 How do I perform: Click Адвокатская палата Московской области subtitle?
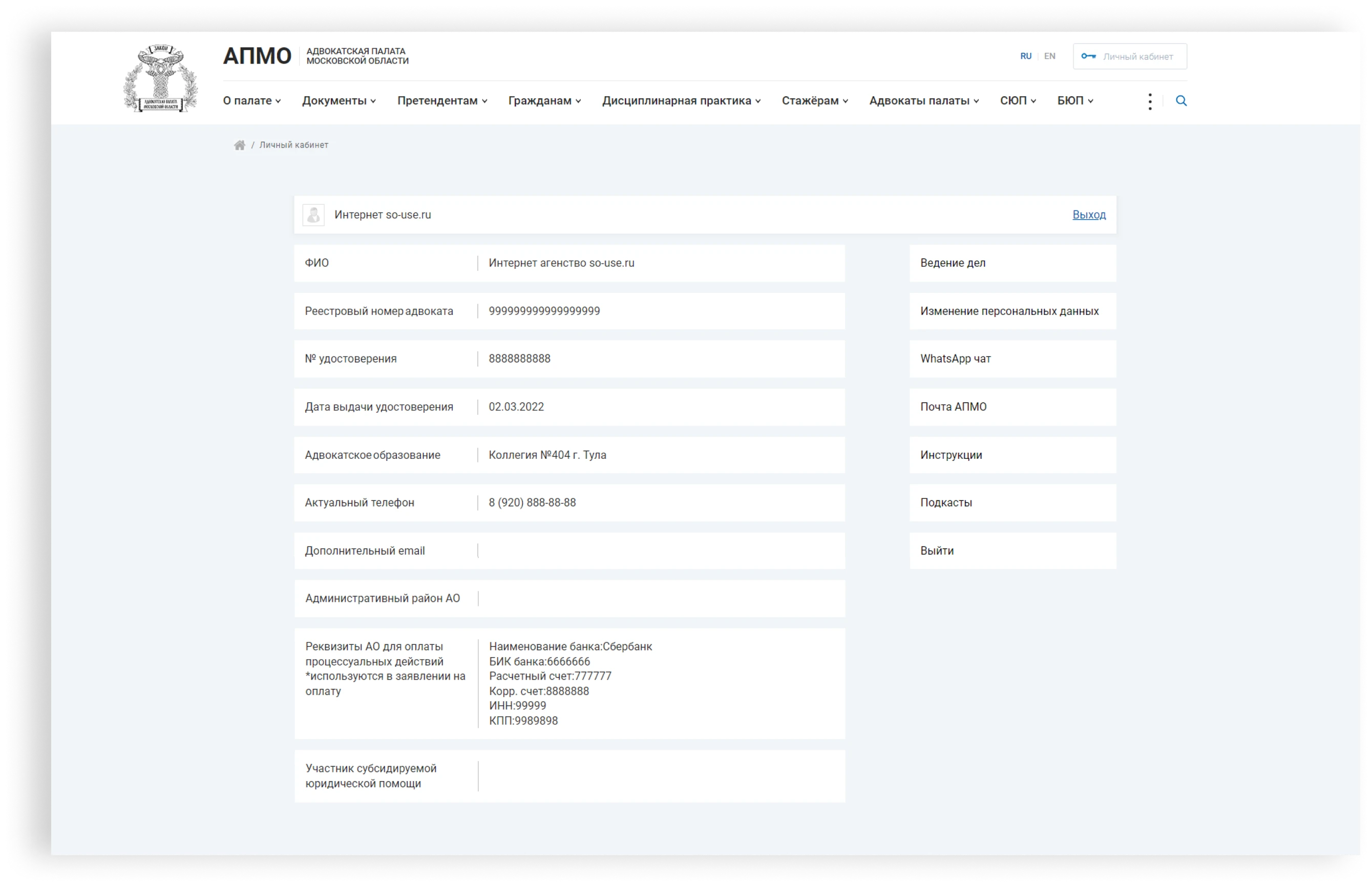point(357,56)
